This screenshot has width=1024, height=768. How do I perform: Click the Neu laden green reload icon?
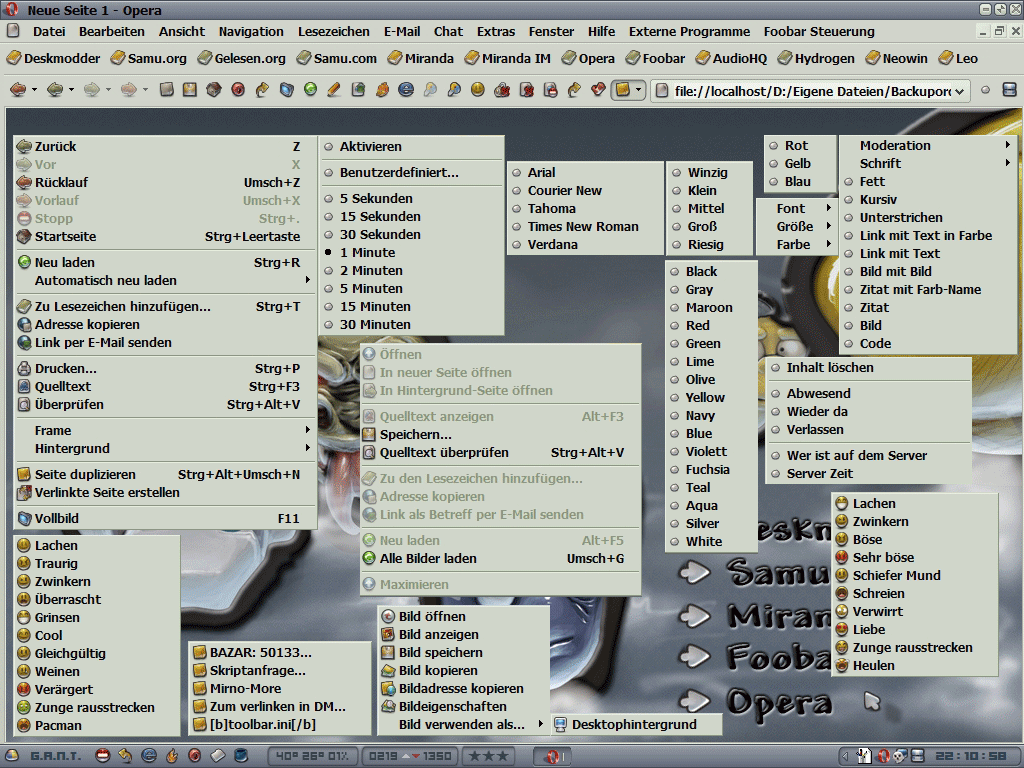pos(24,262)
